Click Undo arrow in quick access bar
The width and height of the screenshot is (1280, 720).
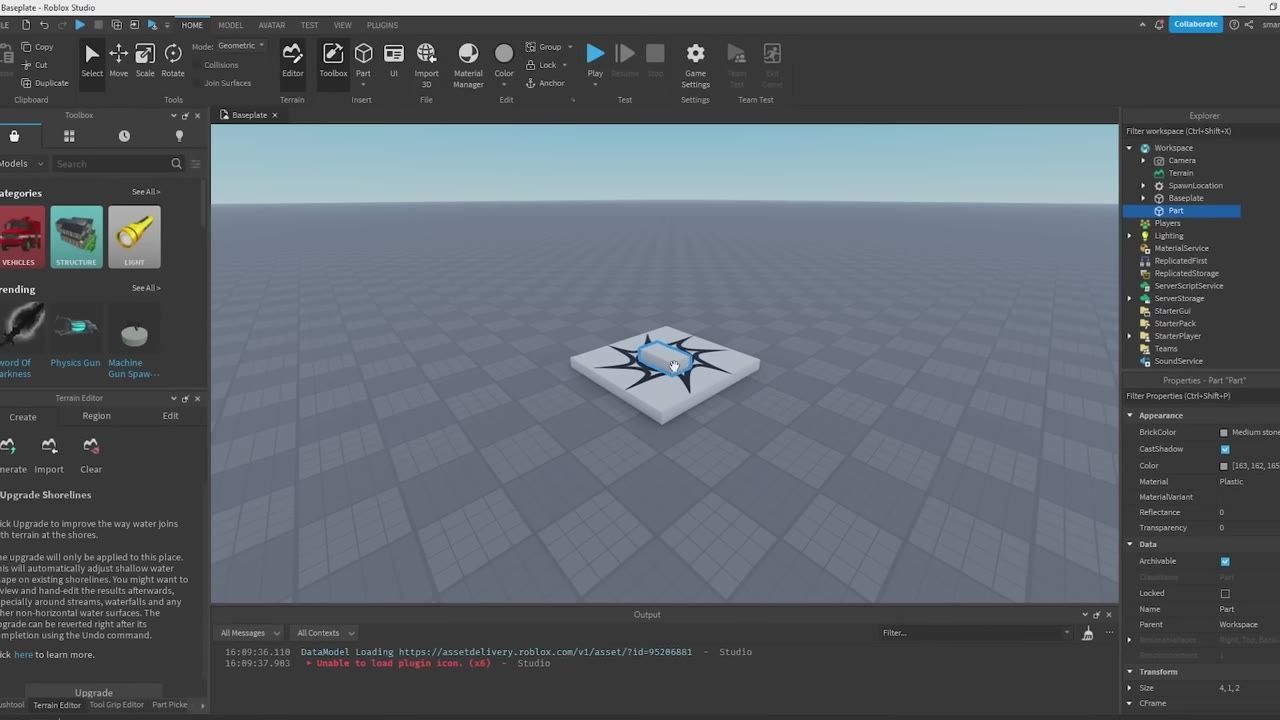(44, 25)
